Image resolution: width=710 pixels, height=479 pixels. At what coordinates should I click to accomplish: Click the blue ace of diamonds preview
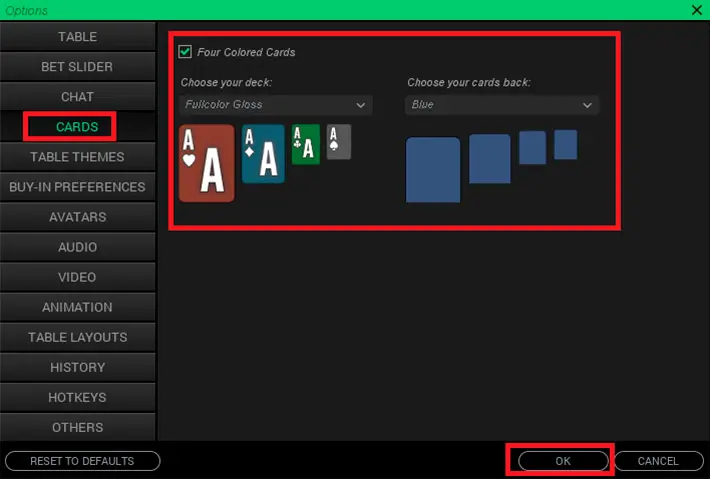[x=263, y=154]
